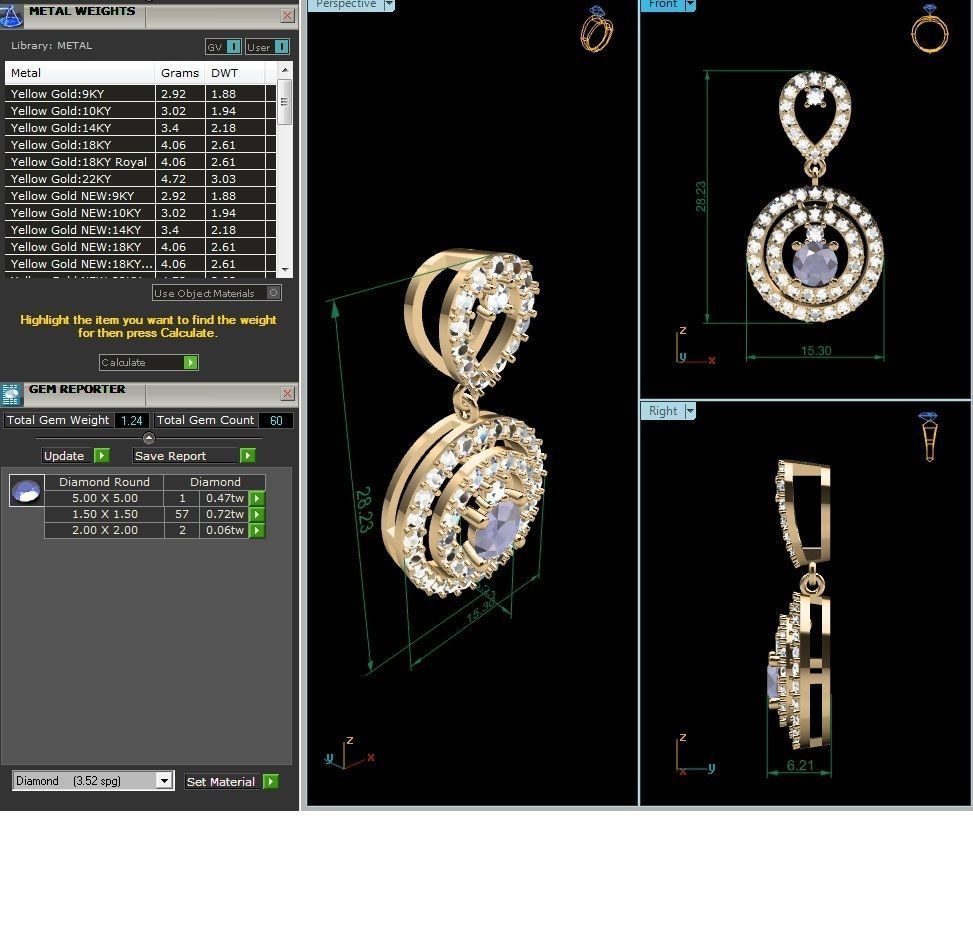Click the Metal Weights scale icon
973x931 pixels.
[11, 15]
